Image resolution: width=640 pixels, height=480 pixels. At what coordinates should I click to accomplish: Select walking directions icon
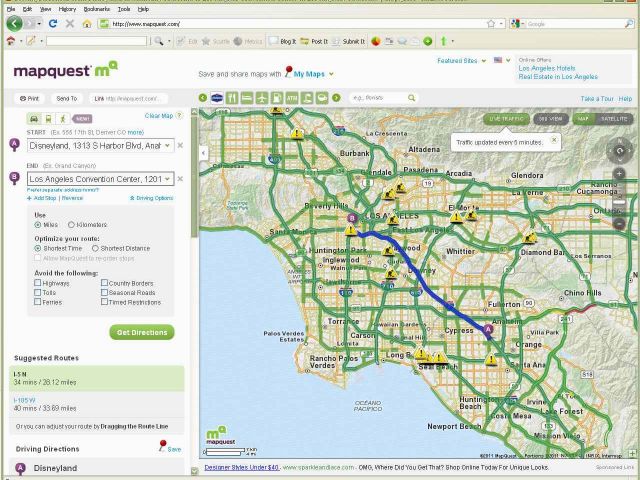(x=62, y=119)
